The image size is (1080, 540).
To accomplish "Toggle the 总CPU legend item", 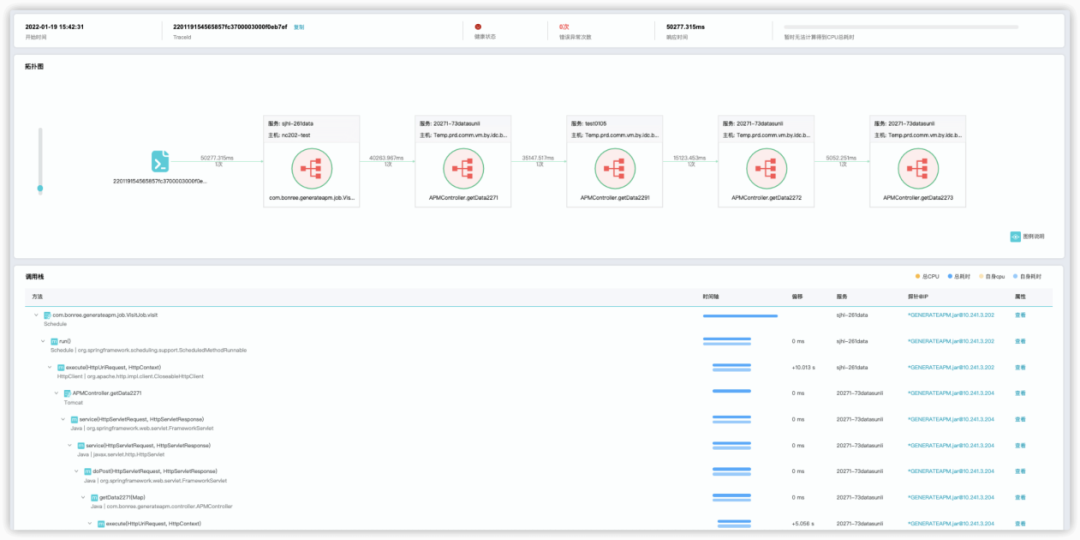I will tap(927, 276).
